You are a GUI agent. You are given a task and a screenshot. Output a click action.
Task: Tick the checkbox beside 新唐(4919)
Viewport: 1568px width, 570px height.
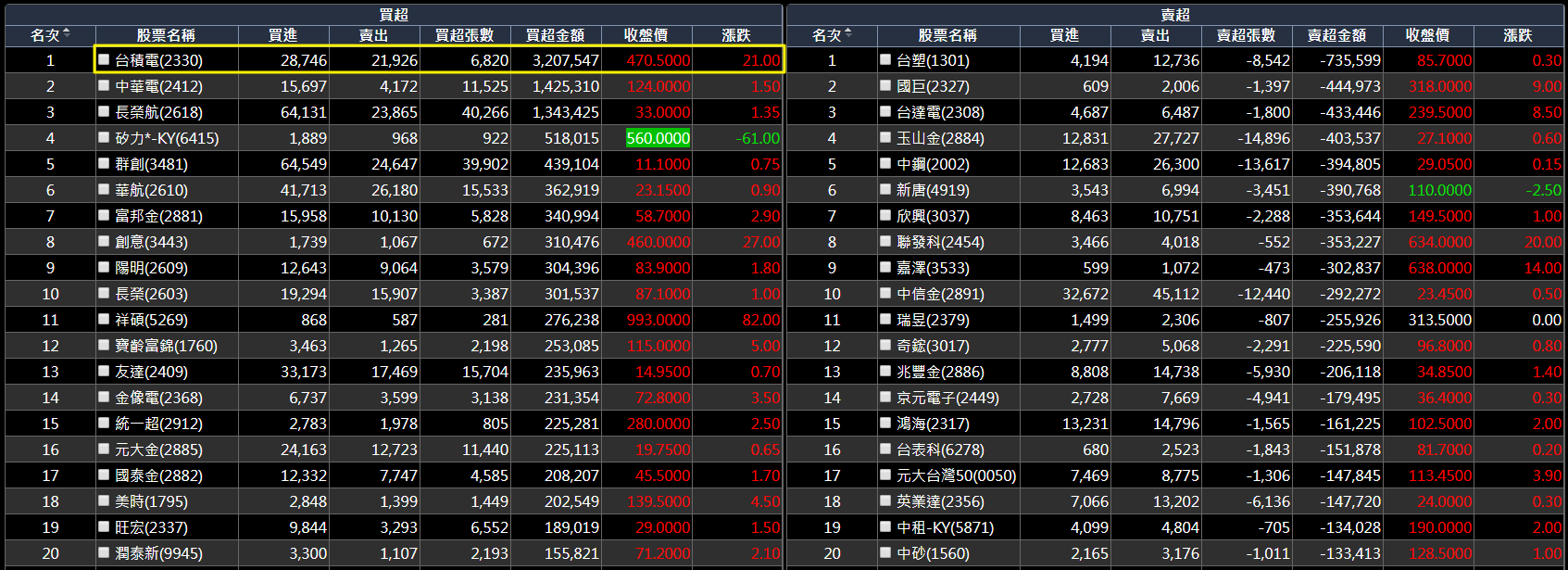885,189
